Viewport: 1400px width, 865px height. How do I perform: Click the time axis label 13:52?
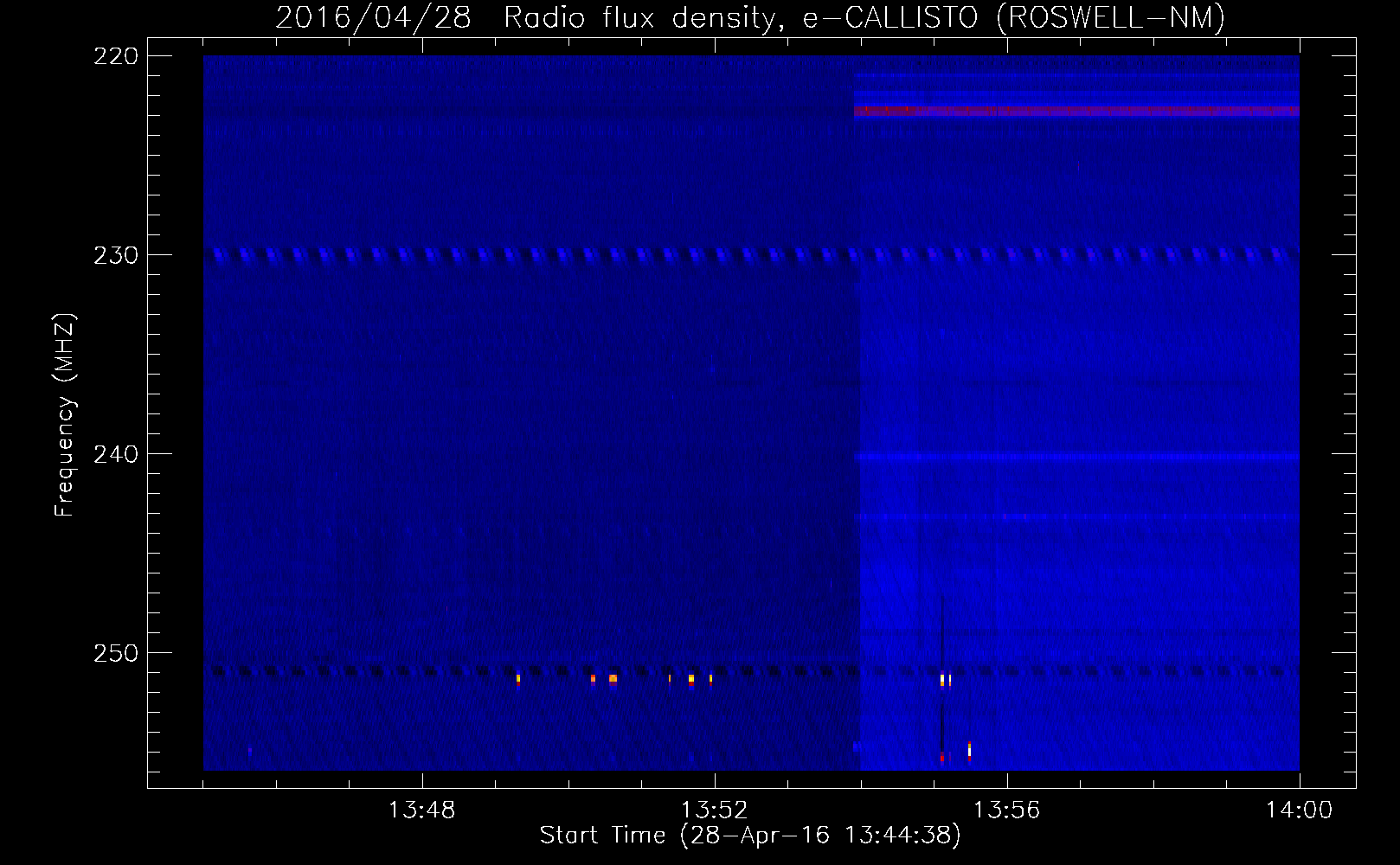point(714,811)
